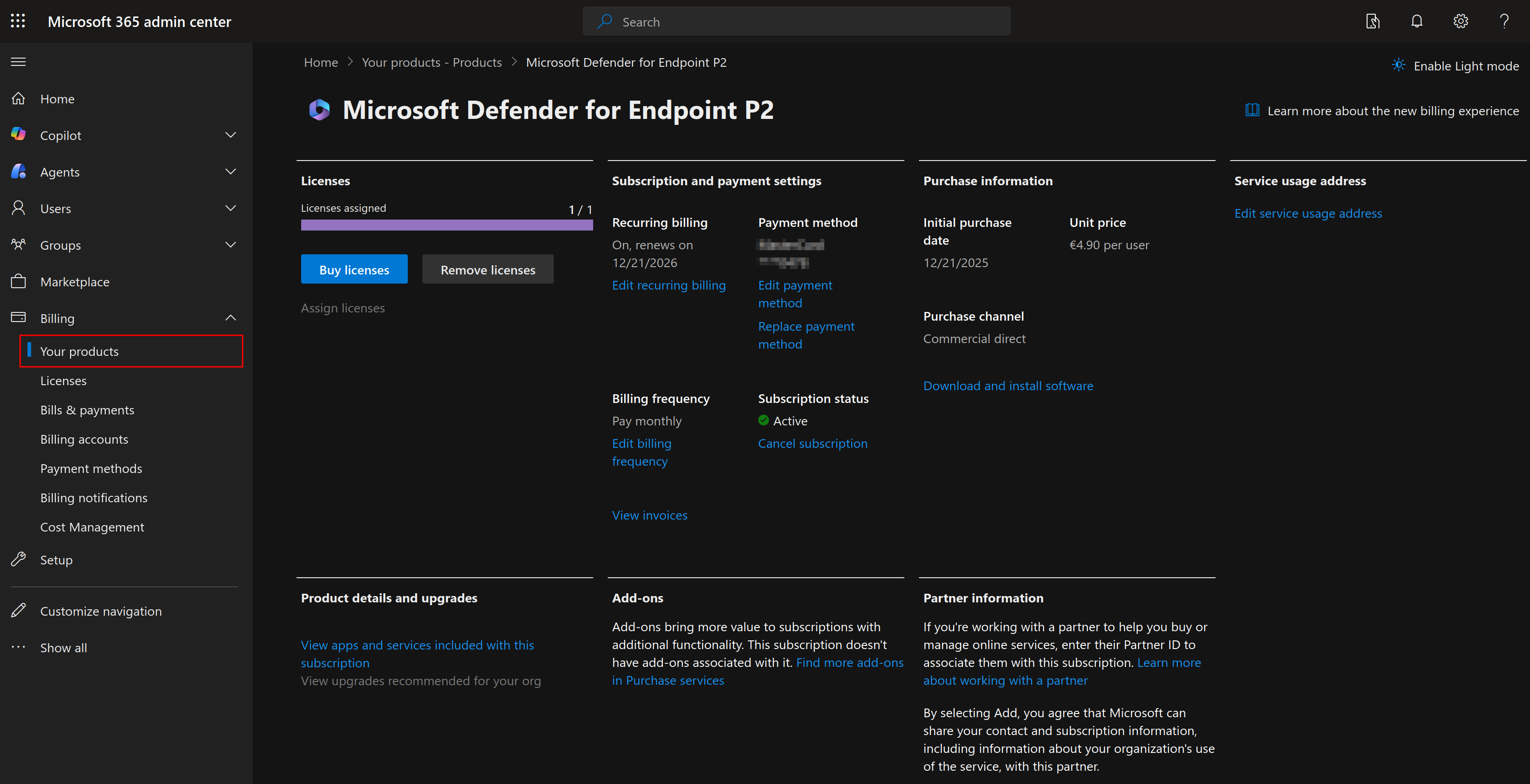Open Bills & payments menu item
Screen dimensions: 1530x784
87,410
